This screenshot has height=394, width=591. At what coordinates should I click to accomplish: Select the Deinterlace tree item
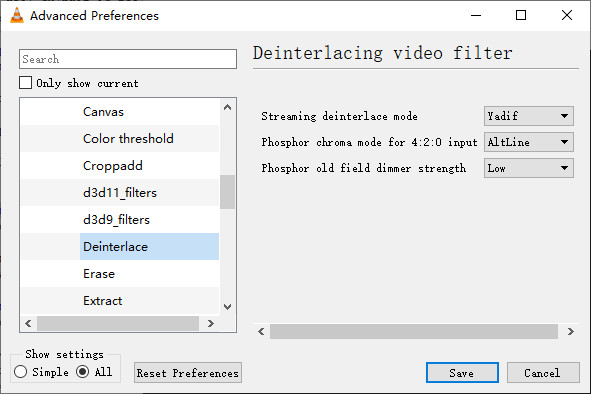(x=149, y=247)
